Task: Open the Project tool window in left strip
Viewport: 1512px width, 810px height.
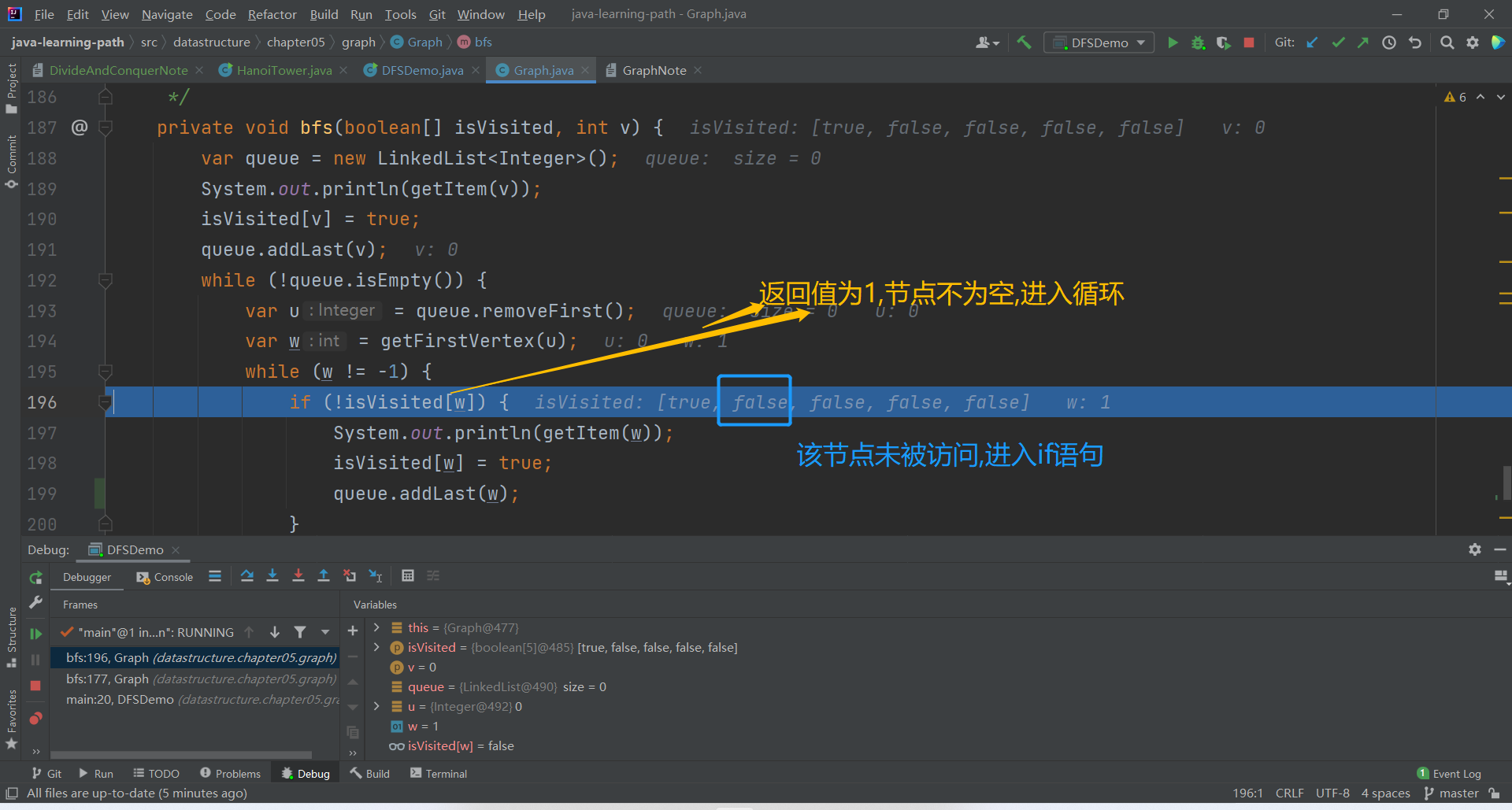Action: [11, 88]
